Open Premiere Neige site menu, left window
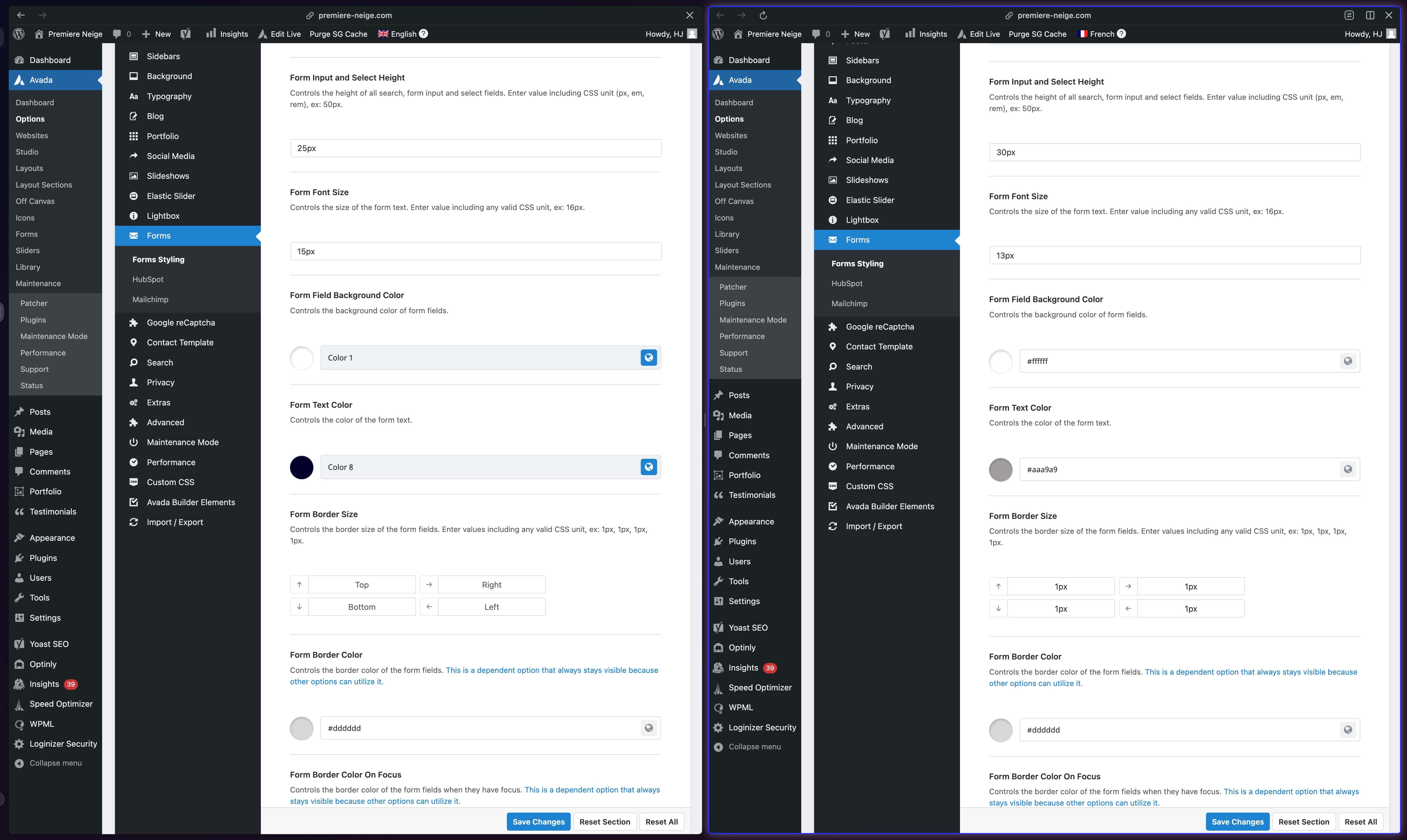The height and width of the screenshot is (840, 1407). pos(69,34)
